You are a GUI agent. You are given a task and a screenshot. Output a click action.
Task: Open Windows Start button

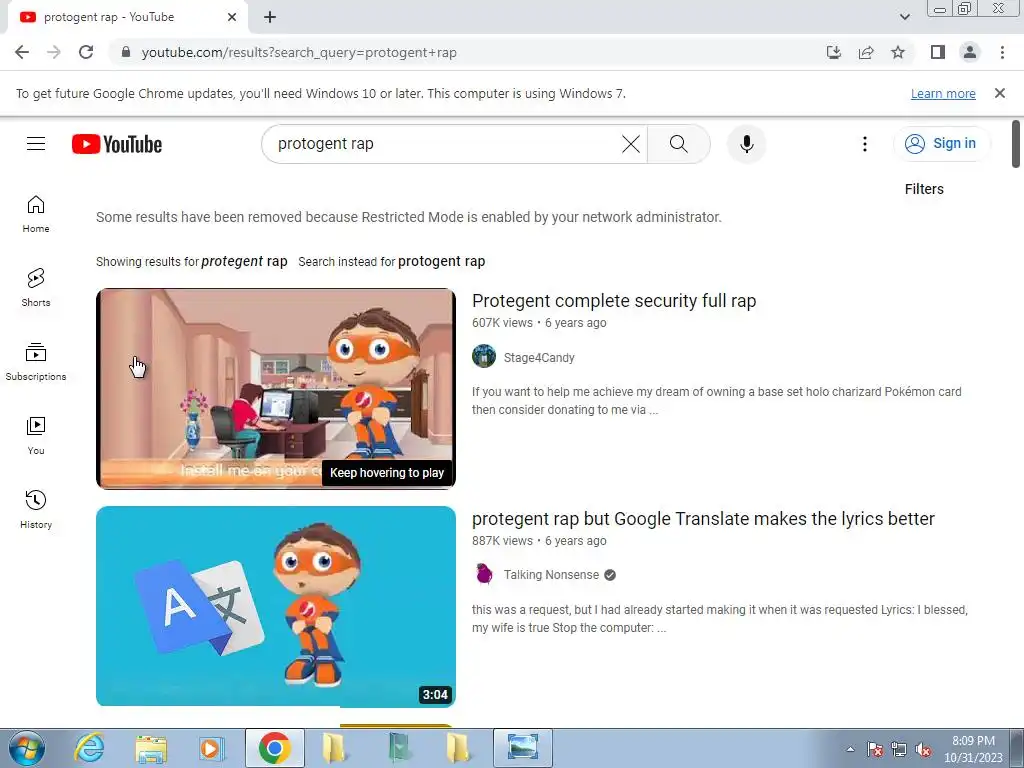click(27, 748)
